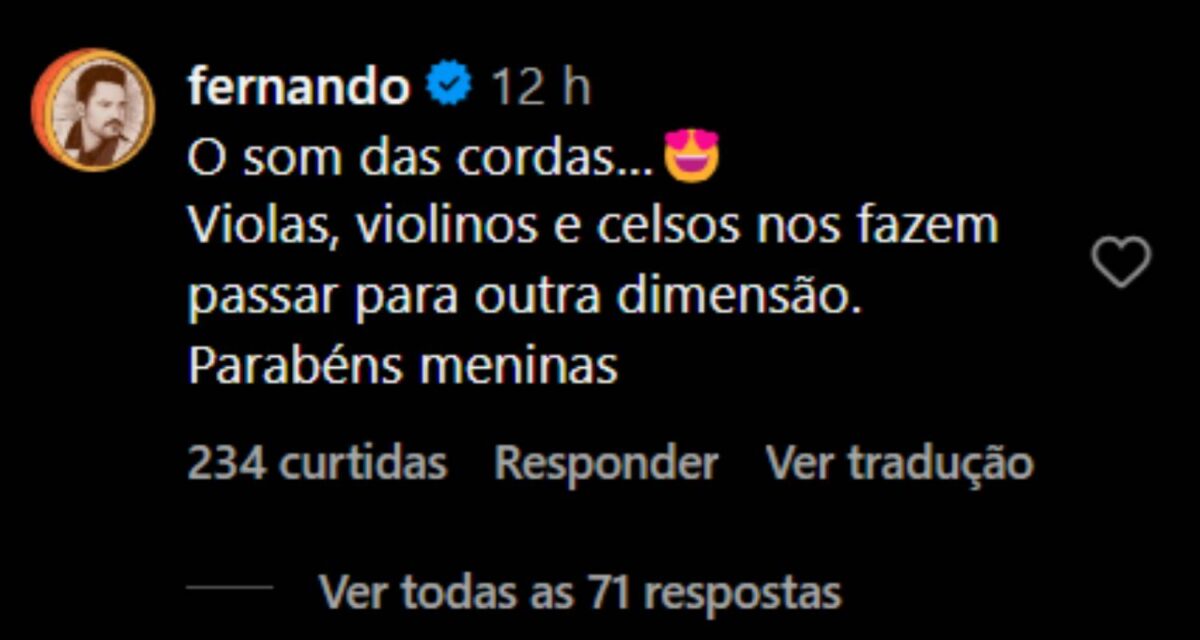Click the word Violas in the comment
The width and height of the screenshot is (1200, 640).
point(255,228)
